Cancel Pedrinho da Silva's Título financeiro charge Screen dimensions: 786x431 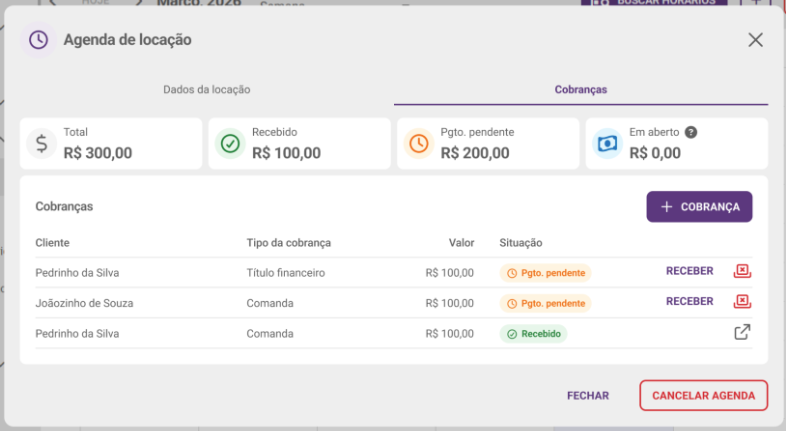(742, 271)
